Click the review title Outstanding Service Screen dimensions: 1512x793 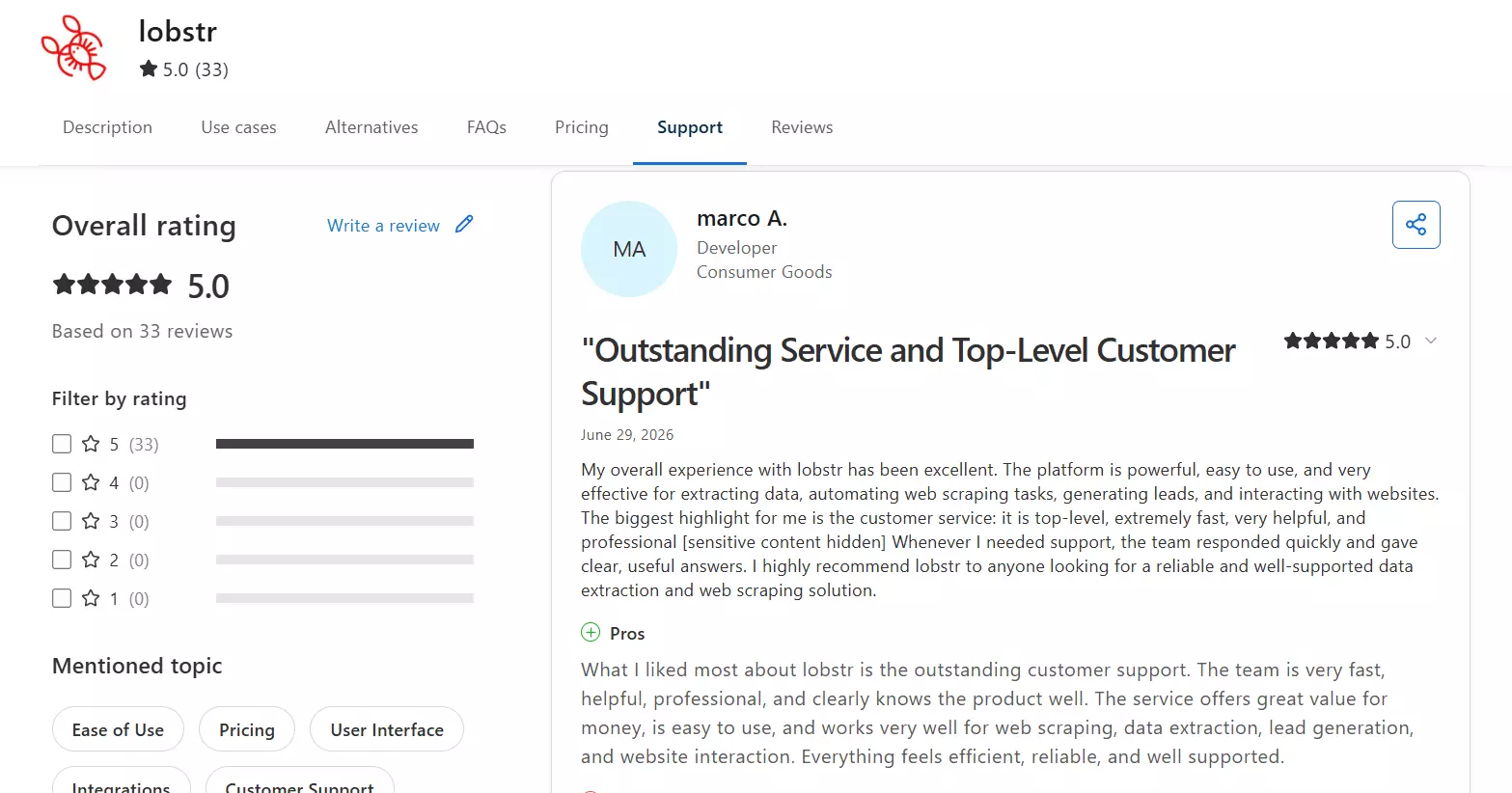tap(908, 372)
